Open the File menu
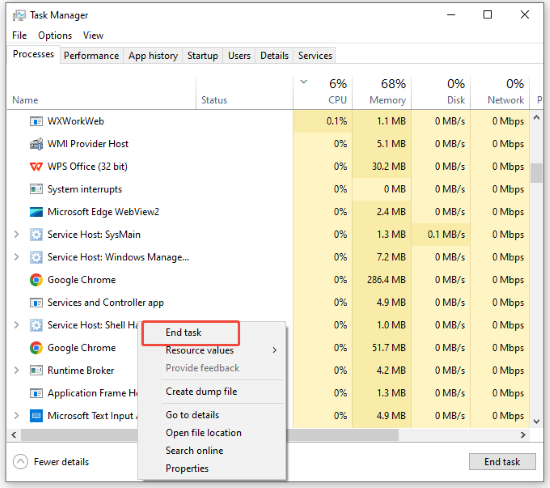 point(19,35)
